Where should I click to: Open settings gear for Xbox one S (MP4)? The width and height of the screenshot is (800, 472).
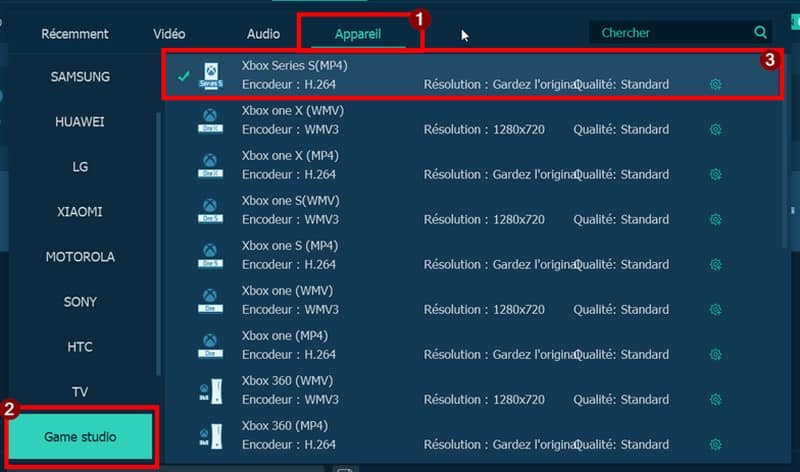point(715,264)
